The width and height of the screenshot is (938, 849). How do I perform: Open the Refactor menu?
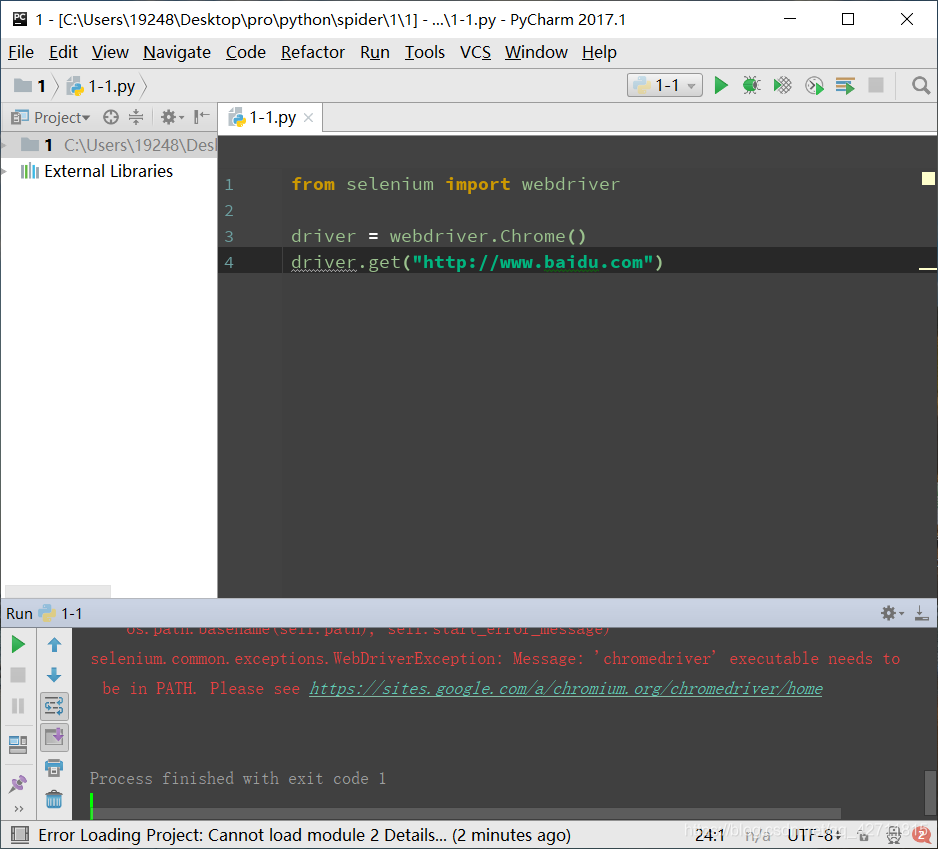point(312,52)
